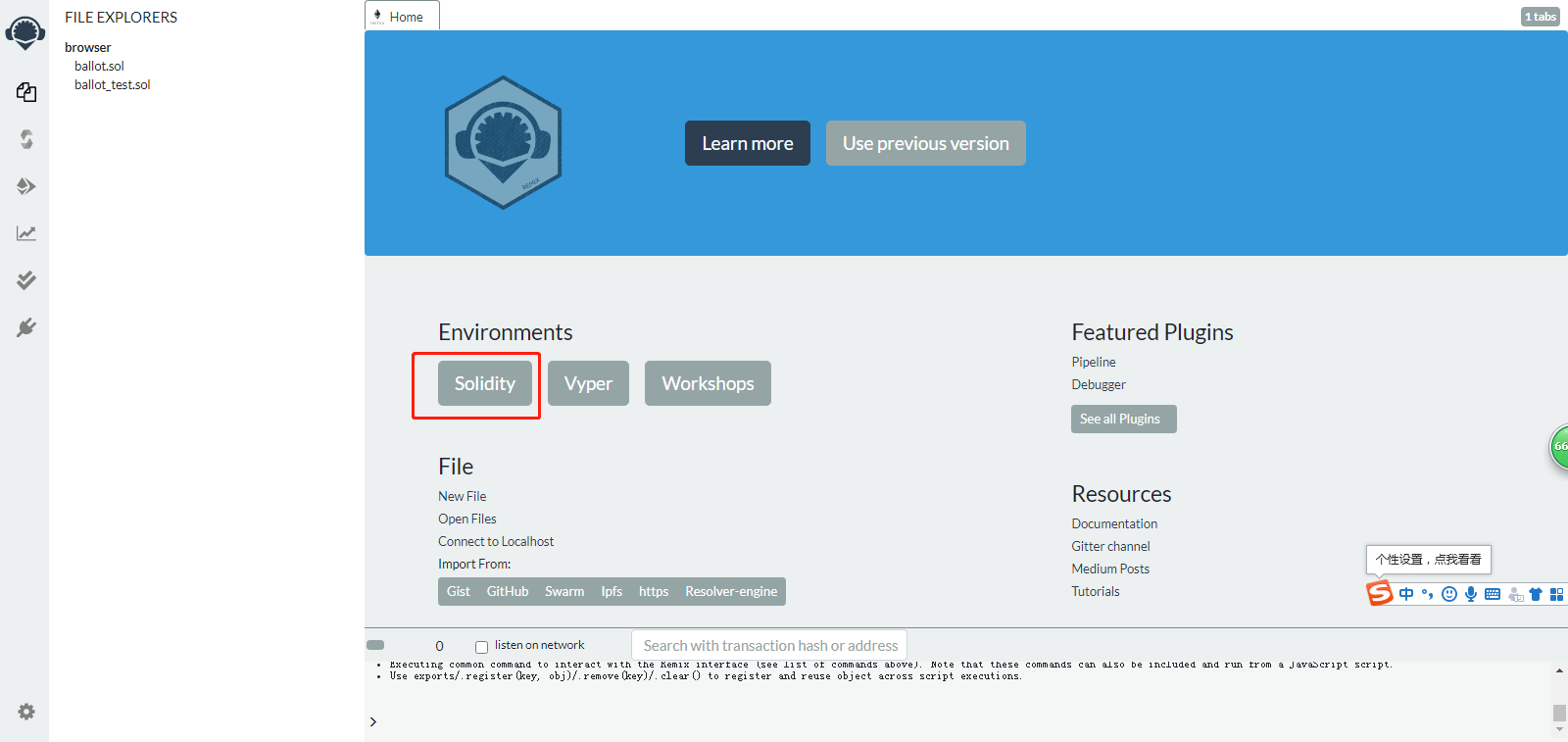Open the double-check Testing sidebar icon
1568x742 pixels.
click(x=26, y=280)
